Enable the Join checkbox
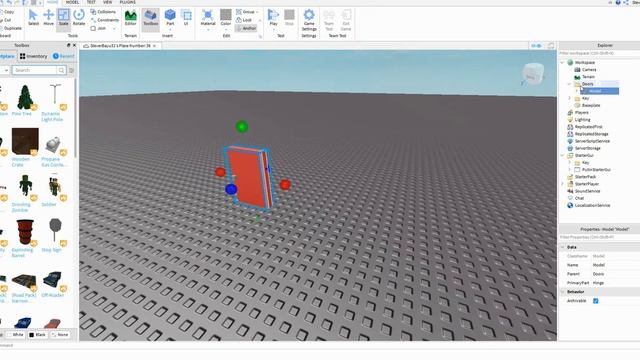 pyautogui.click(x=93, y=29)
